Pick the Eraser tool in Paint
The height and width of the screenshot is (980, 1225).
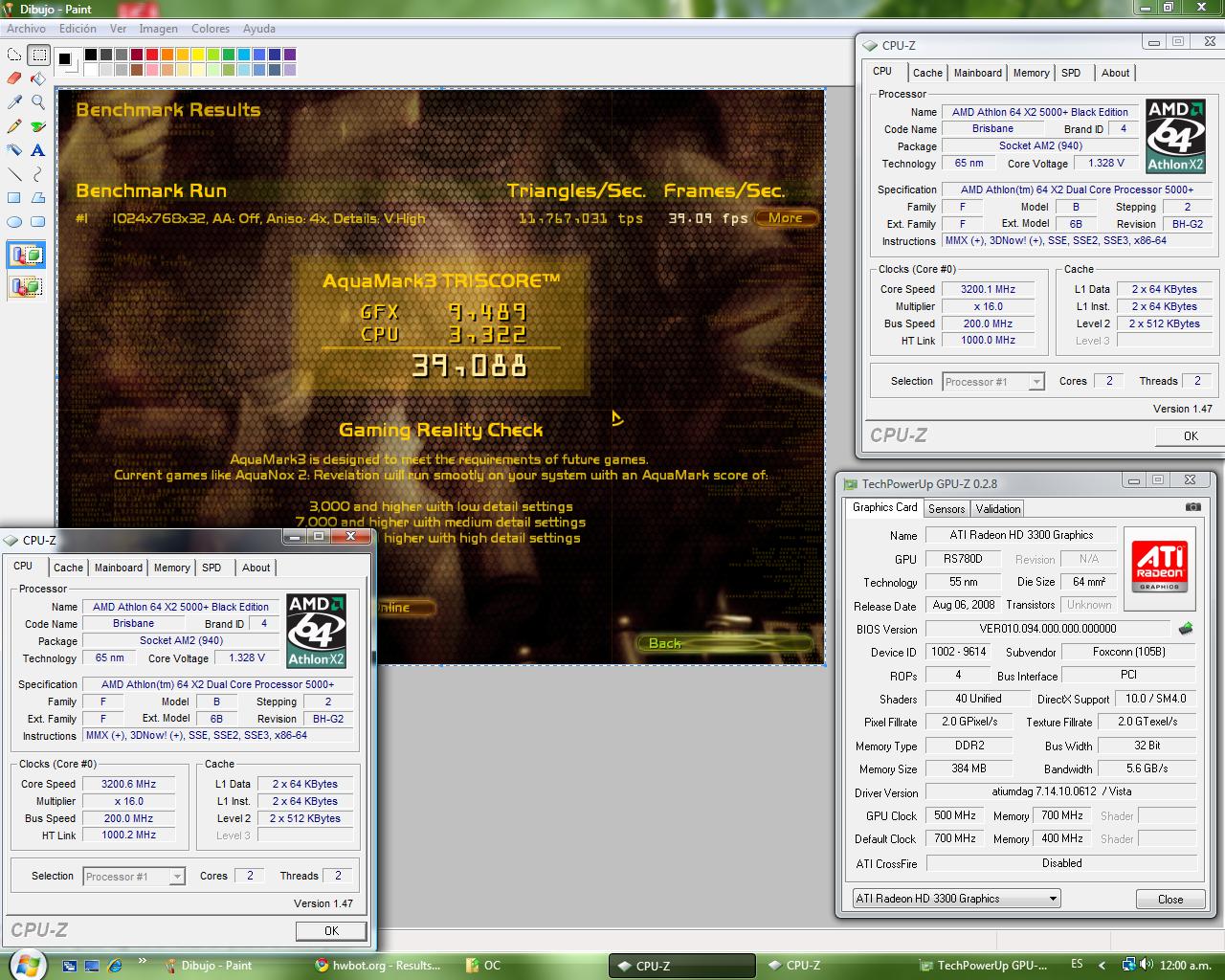[x=14, y=78]
